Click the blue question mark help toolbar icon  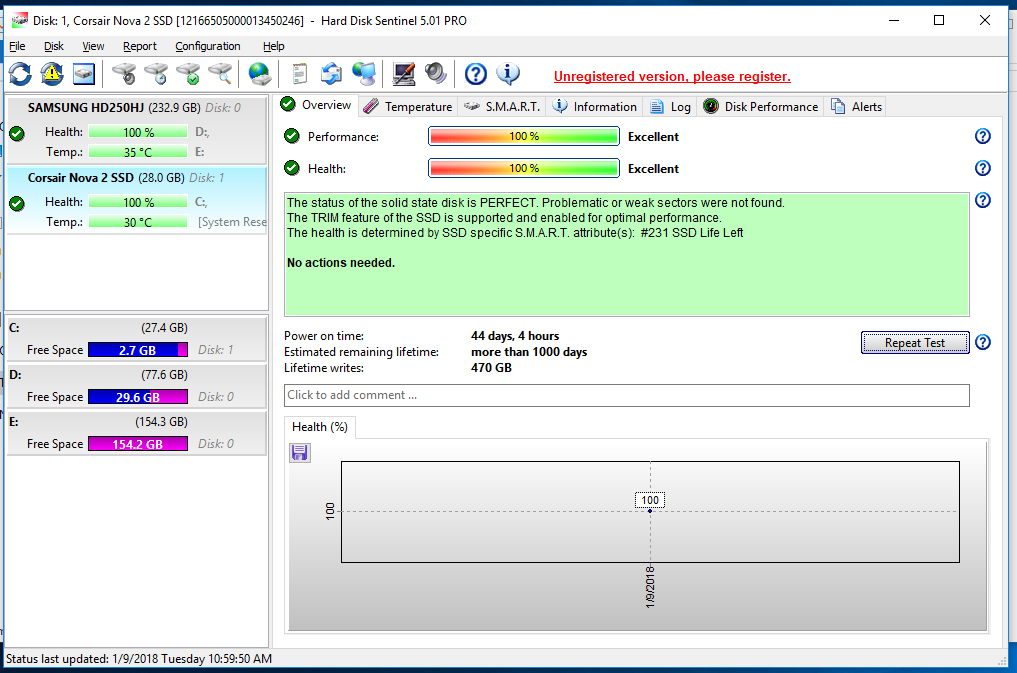[x=475, y=74]
